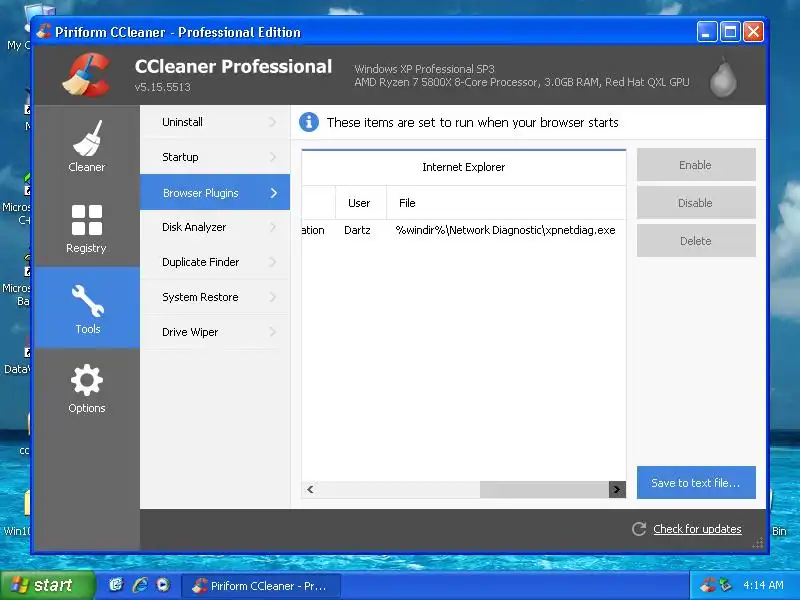Open System Restore
This screenshot has height=600, width=800.
click(215, 297)
